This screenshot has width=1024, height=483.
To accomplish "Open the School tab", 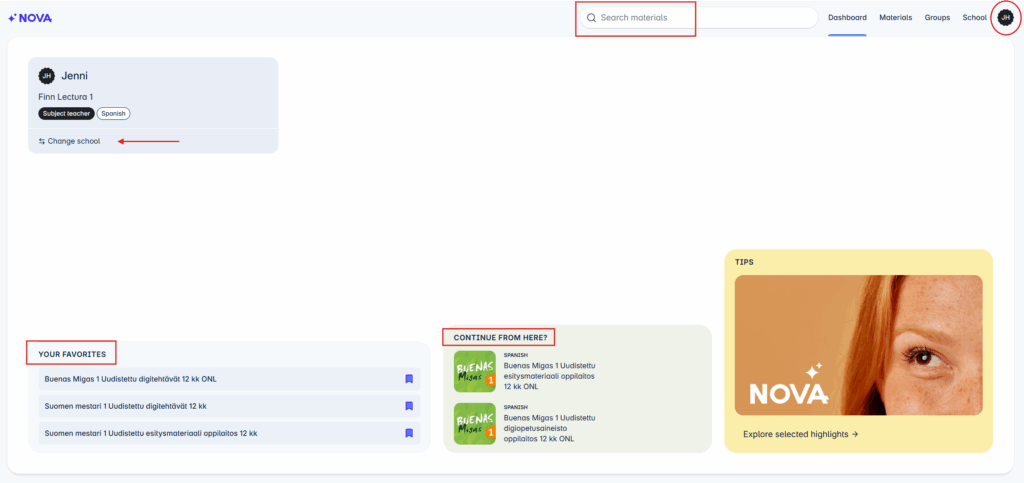I will (x=974, y=18).
